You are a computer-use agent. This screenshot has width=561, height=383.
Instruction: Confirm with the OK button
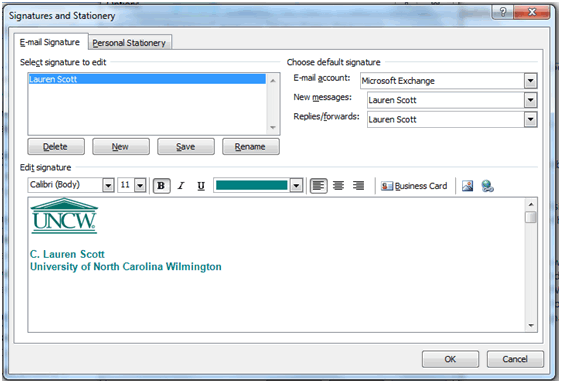click(x=450, y=359)
